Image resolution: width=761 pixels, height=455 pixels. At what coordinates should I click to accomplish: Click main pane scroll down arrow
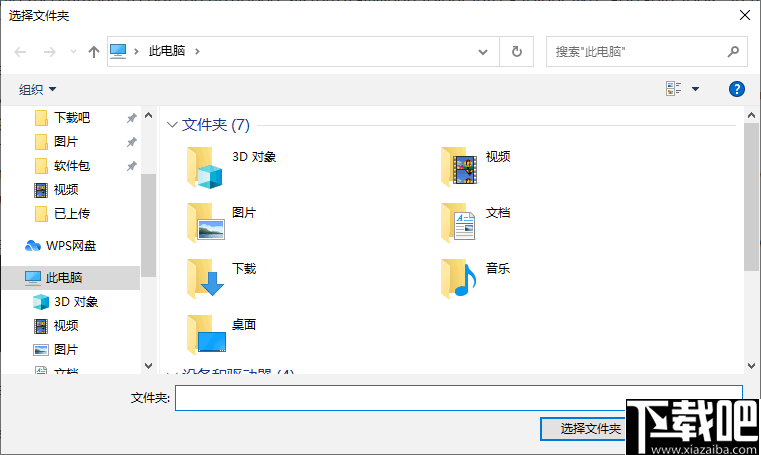point(751,365)
